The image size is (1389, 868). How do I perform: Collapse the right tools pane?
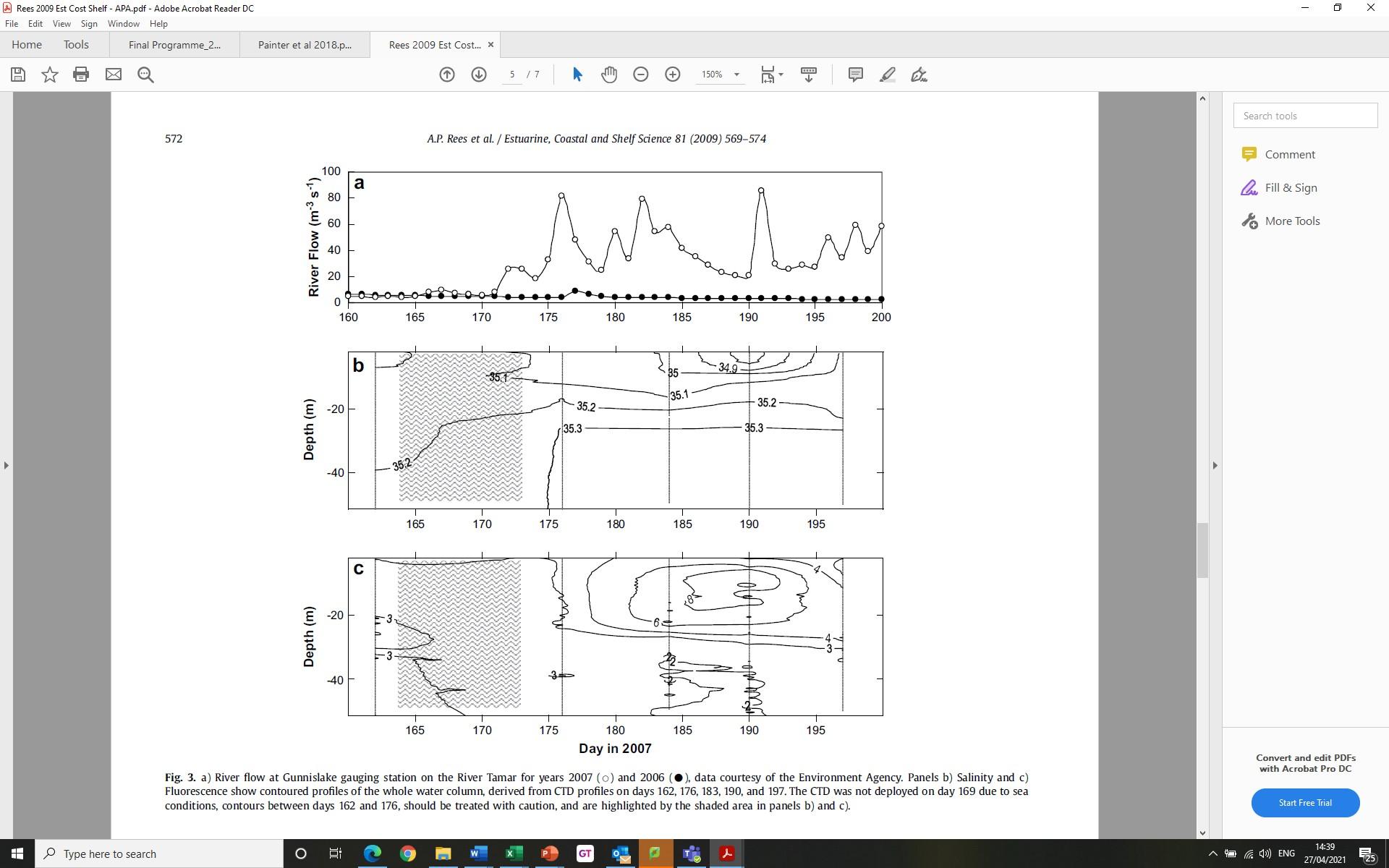[x=1215, y=465]
